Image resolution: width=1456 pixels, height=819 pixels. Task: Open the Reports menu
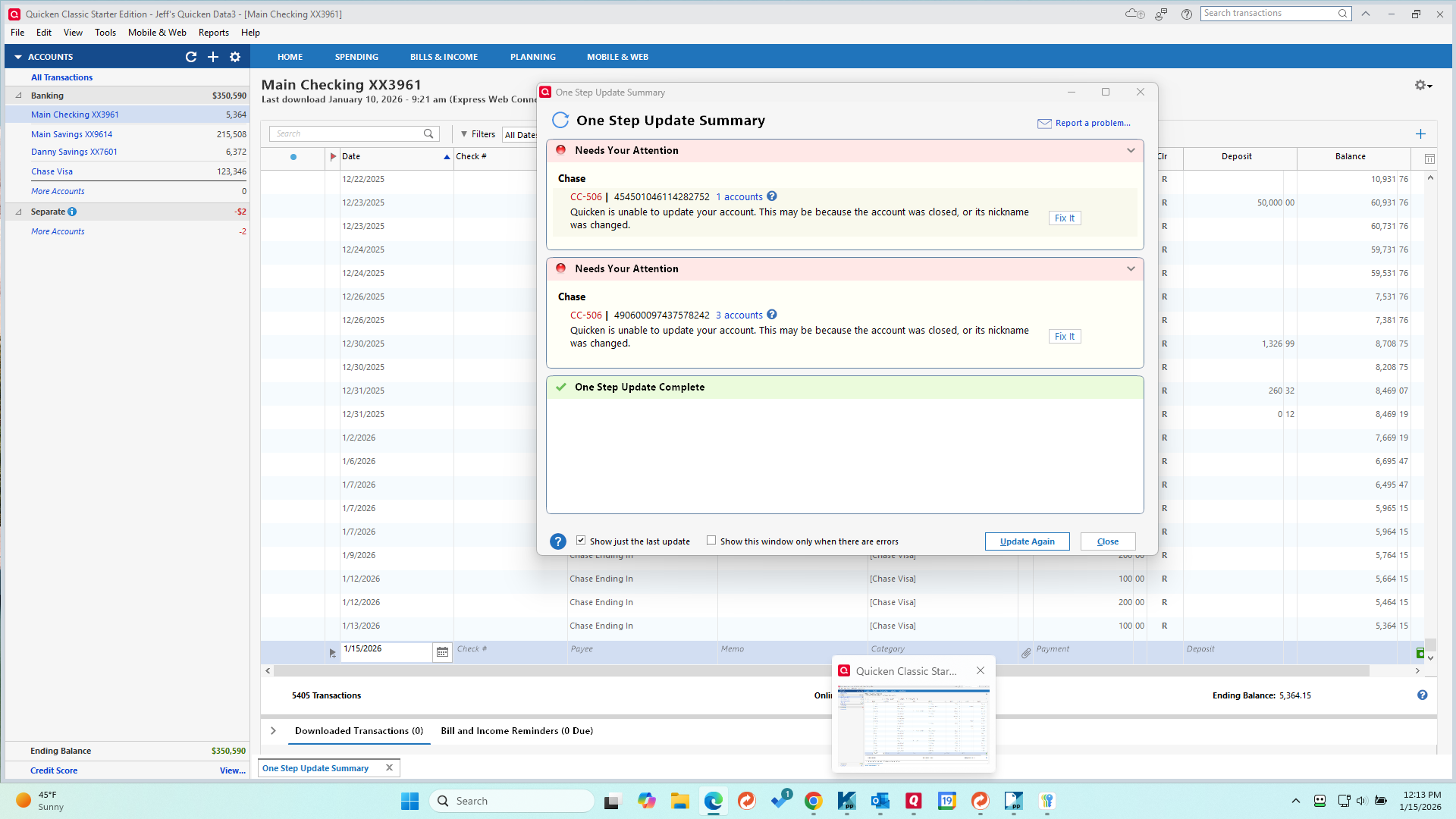pos(213,33)
